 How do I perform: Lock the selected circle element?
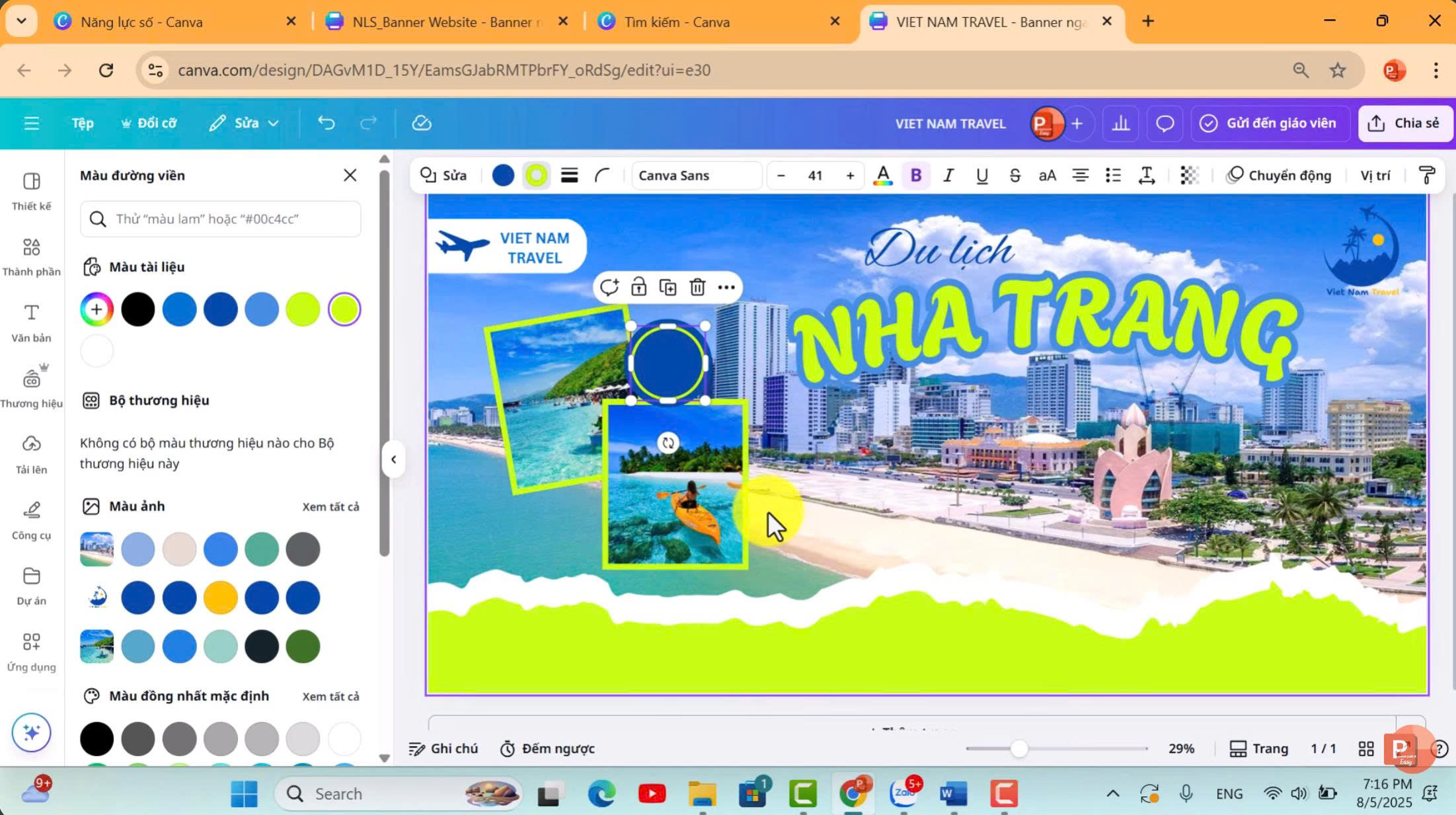coord(638,288)
